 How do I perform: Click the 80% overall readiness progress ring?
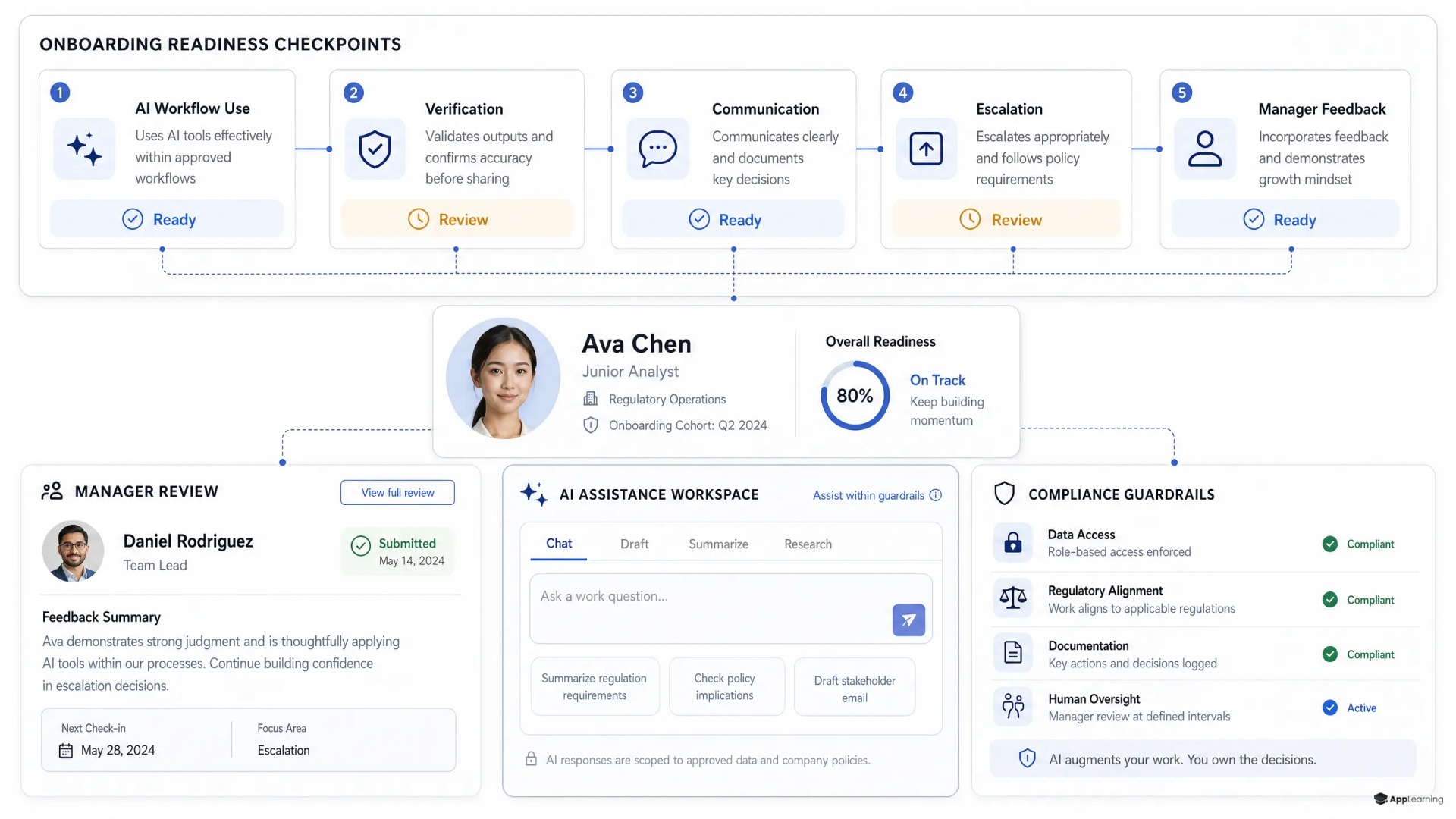point(855,395)
